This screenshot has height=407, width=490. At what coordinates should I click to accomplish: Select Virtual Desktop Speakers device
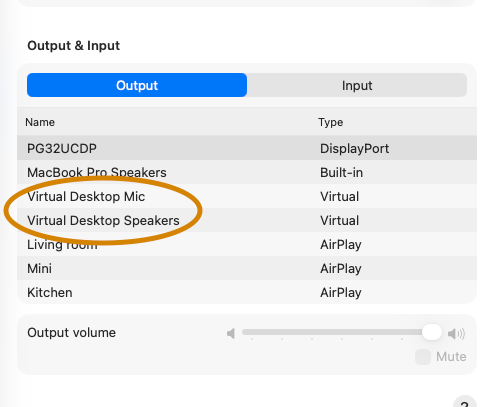tap(247, 220)
